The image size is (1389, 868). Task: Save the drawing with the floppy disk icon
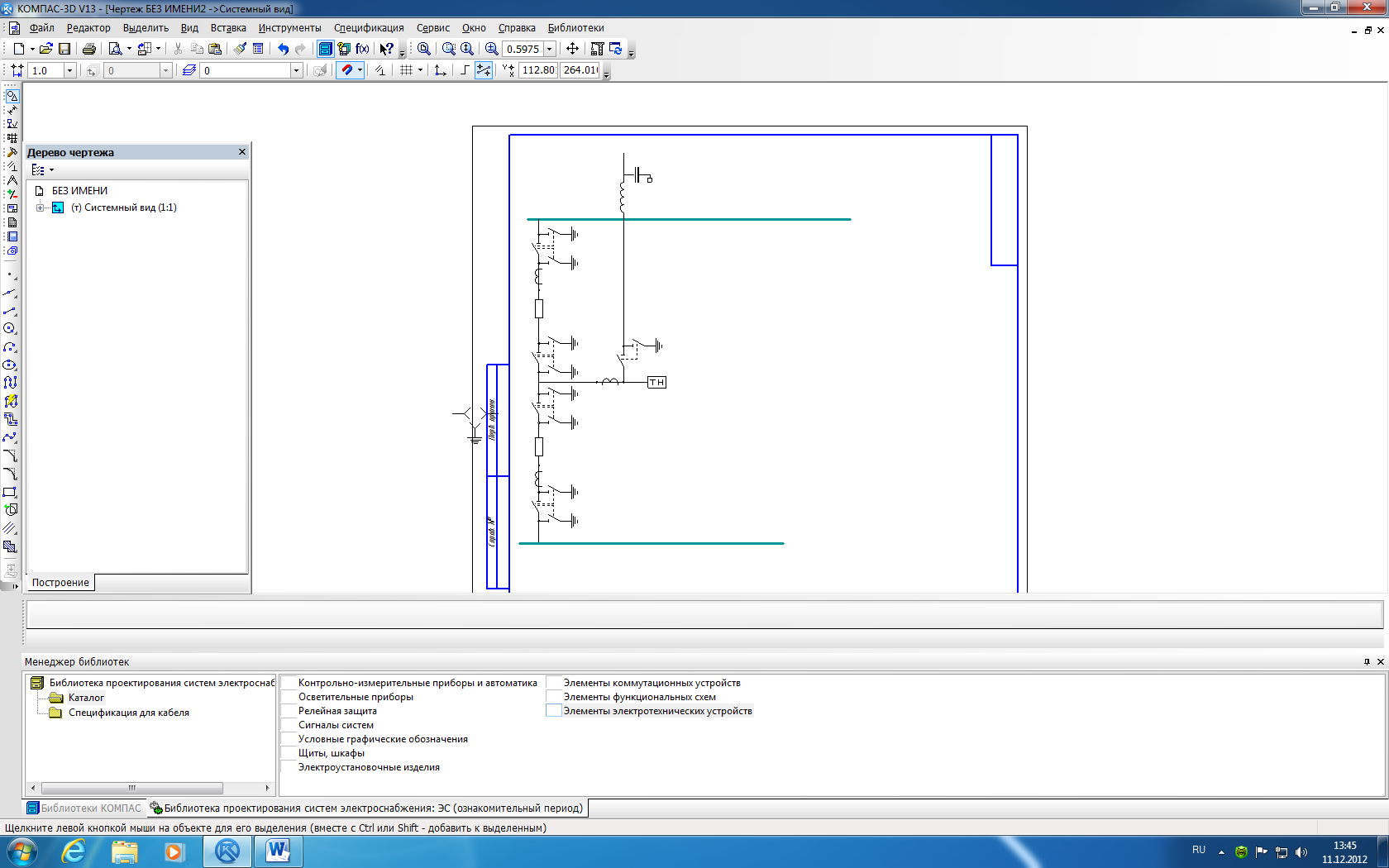[64, 49]
